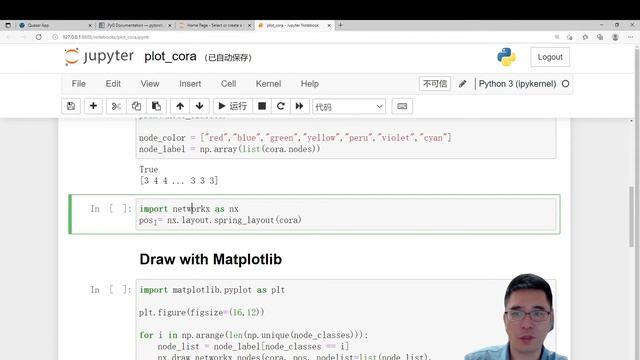Click the Jupyter logo
640x360 pixels.
[x=99, y=56]
